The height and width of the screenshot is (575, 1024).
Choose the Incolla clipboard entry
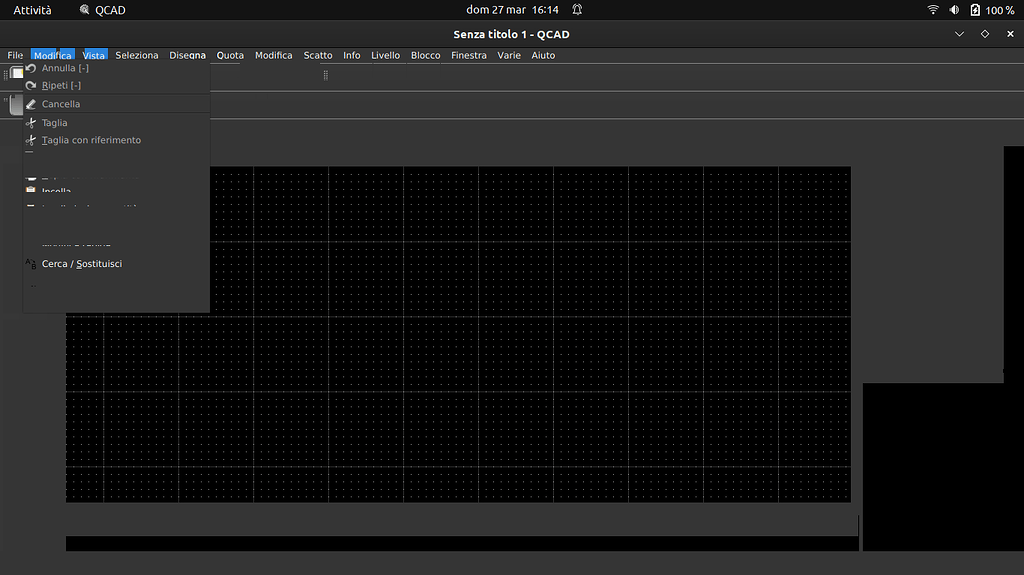click(116, 191)
